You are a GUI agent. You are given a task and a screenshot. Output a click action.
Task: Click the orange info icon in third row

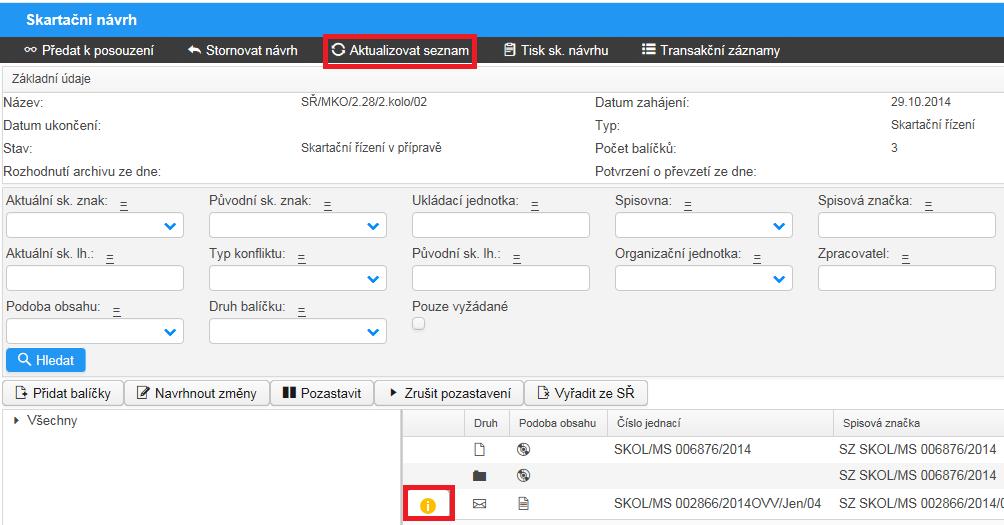(428, 505)
